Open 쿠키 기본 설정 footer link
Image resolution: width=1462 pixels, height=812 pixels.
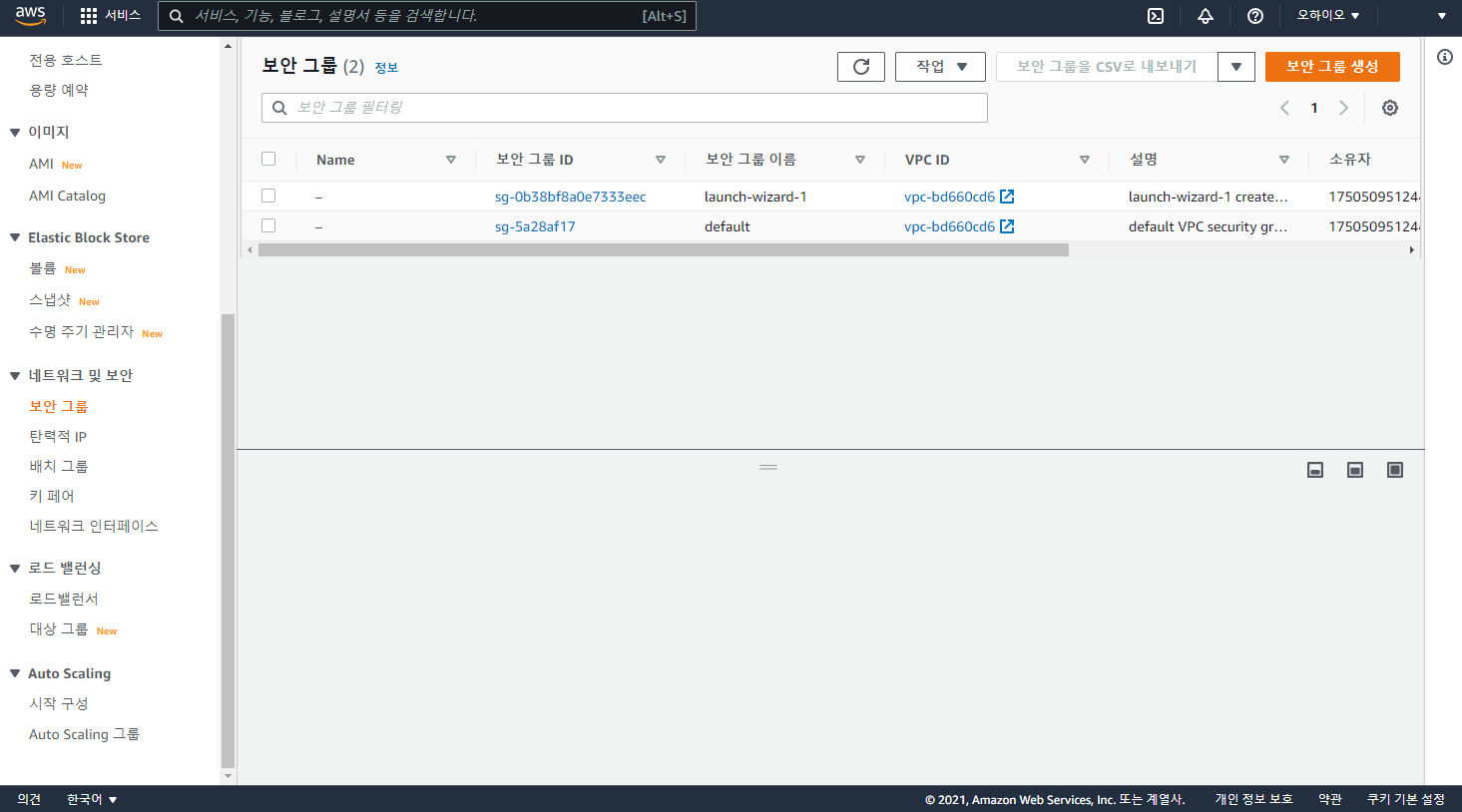pos(1406,799)
